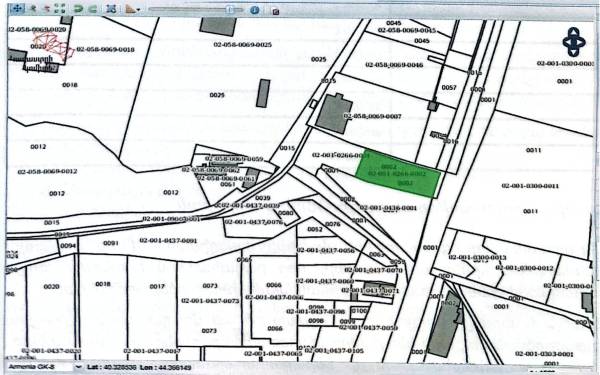
Task: Go to previous map view
Action: pyautogui.click(x=78, y=8)
